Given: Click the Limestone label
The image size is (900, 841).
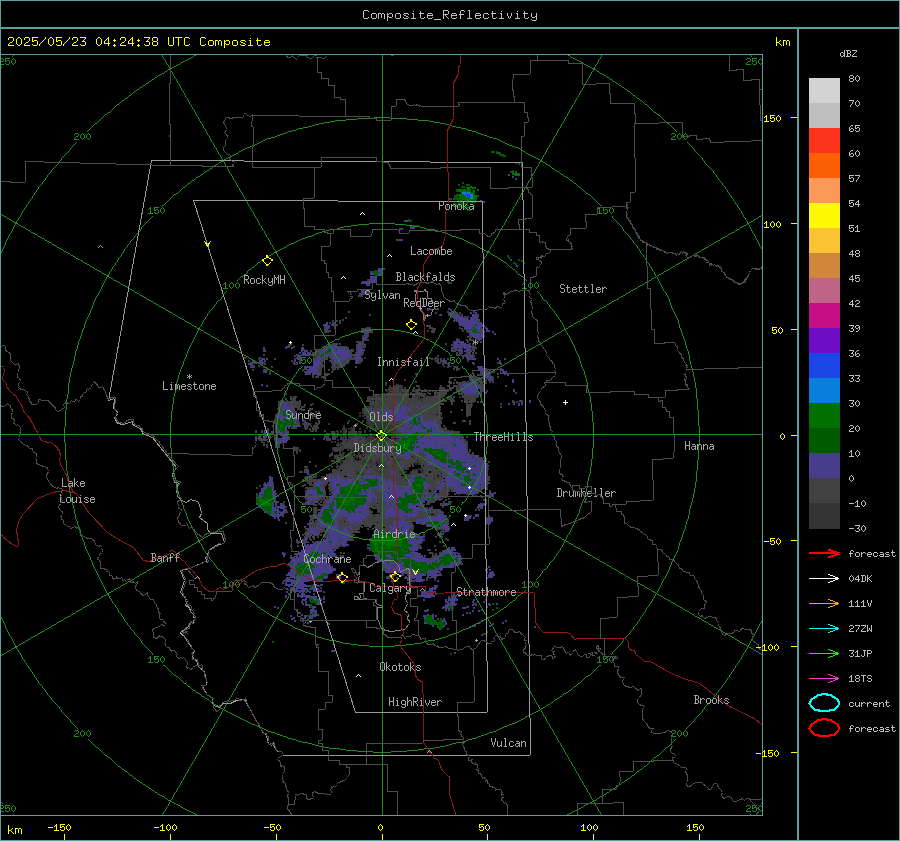Looking at the screenshot, I should pyautogui.click(x=189, y=386).
